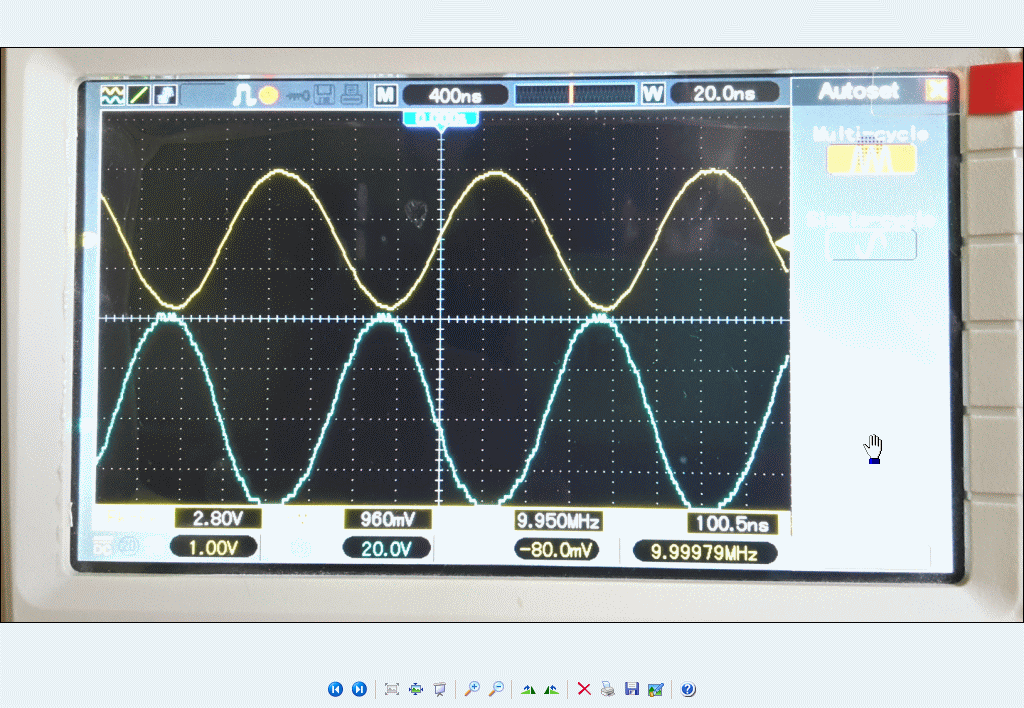
Task: Rotate the image clockwise
Action: click(528, 689)
